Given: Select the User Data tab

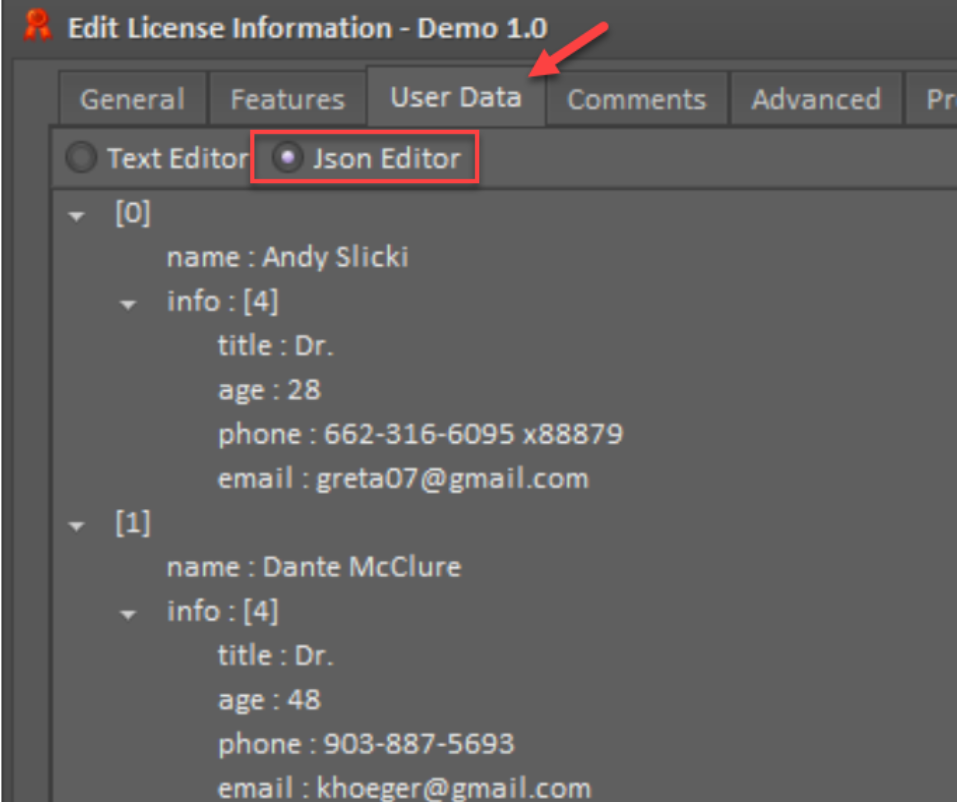Looking at the screenshot, I should [455, 97].
